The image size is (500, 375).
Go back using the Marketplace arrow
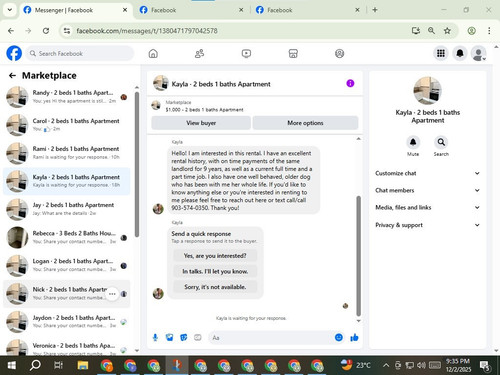point(12,76)
